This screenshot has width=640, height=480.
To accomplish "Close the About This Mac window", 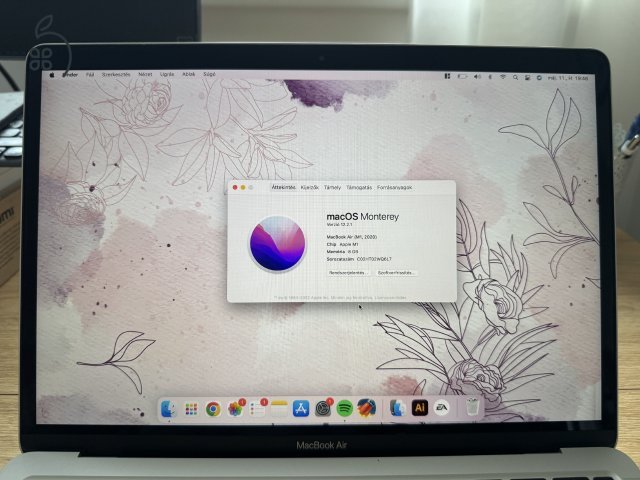I will pyautogui.click(x=235, y=187).
